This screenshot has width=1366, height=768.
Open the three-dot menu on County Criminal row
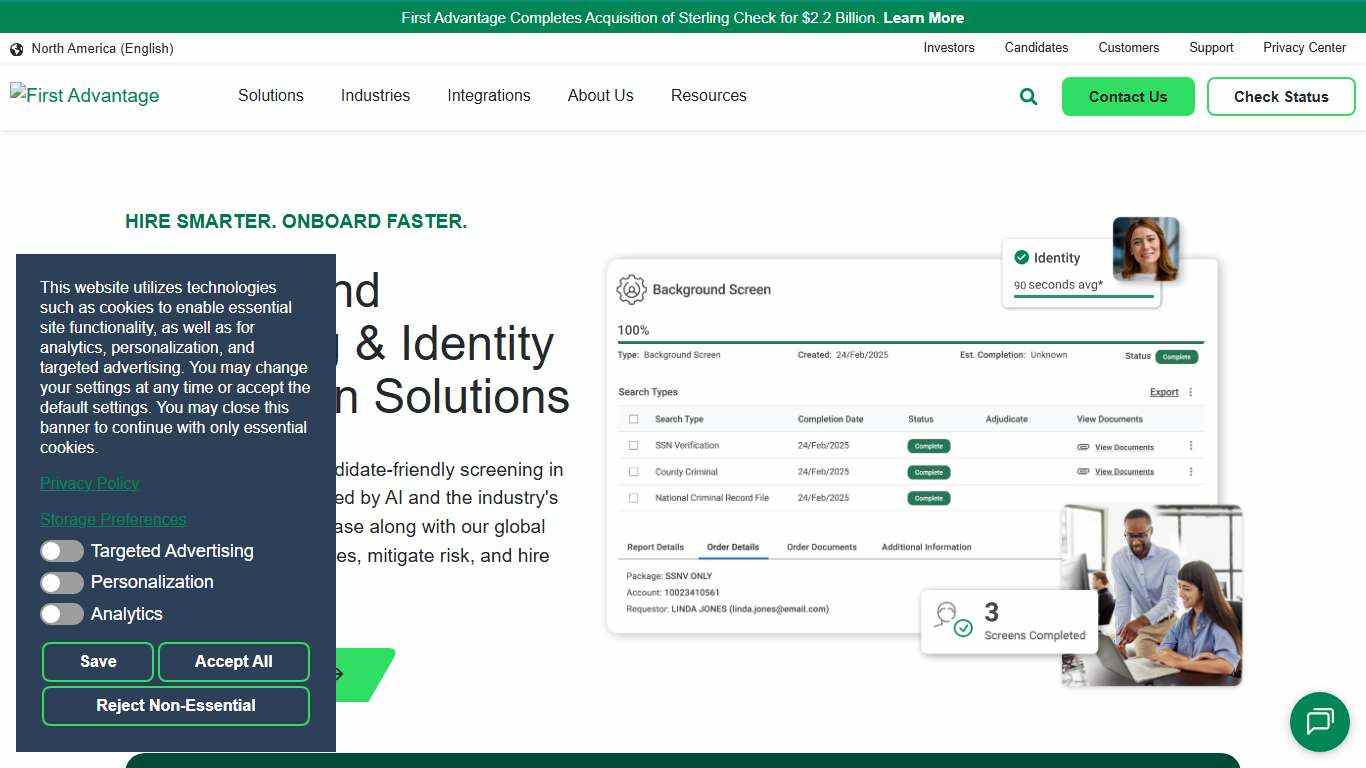1190,471
